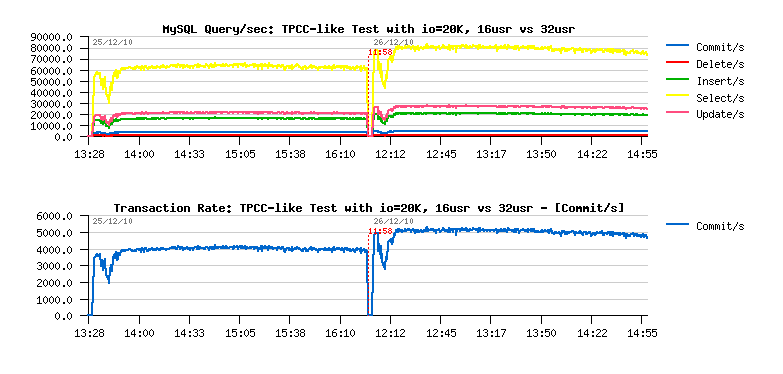Image resolution: width=783 pixels, height=374 pixels.
Task: Click the 13:17 x-axis label in the top chart
Action: (491, 155)
